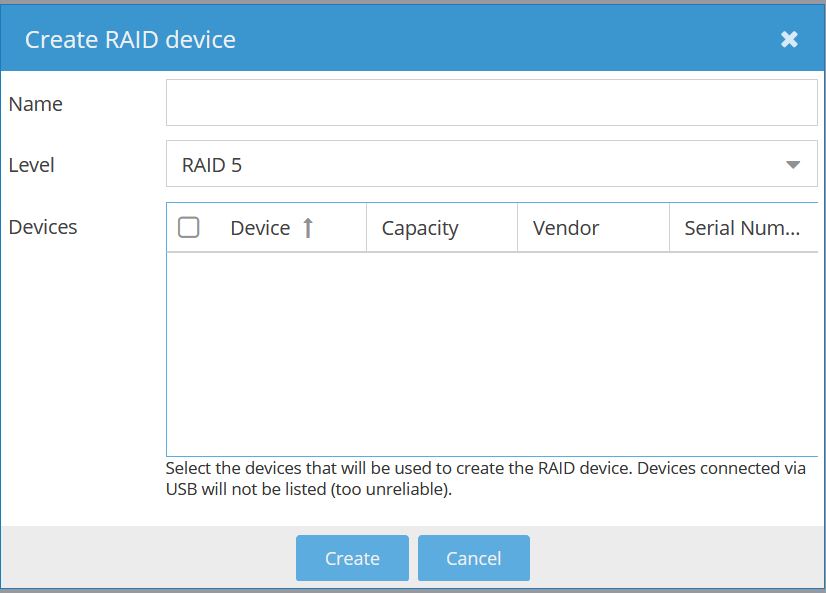The image size is (826, 593).
Task: Expand the Level selector showing RAID 5
Action: [492, 163]
